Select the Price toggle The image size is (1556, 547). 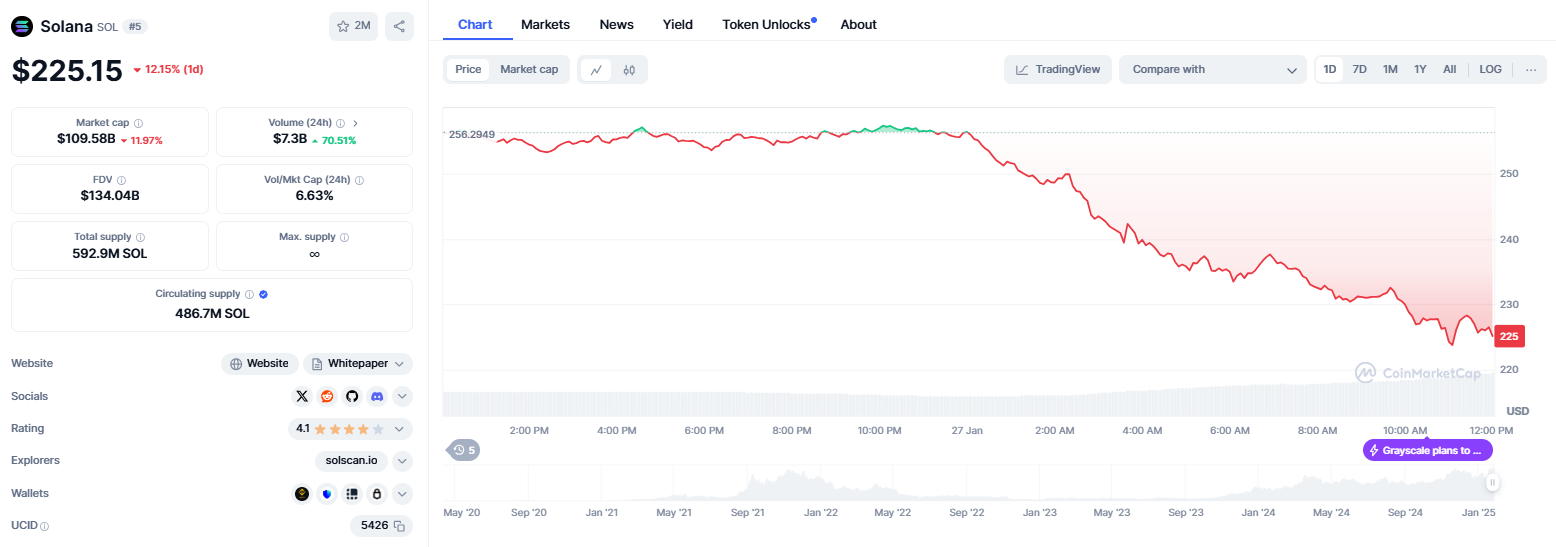point(468,69)
